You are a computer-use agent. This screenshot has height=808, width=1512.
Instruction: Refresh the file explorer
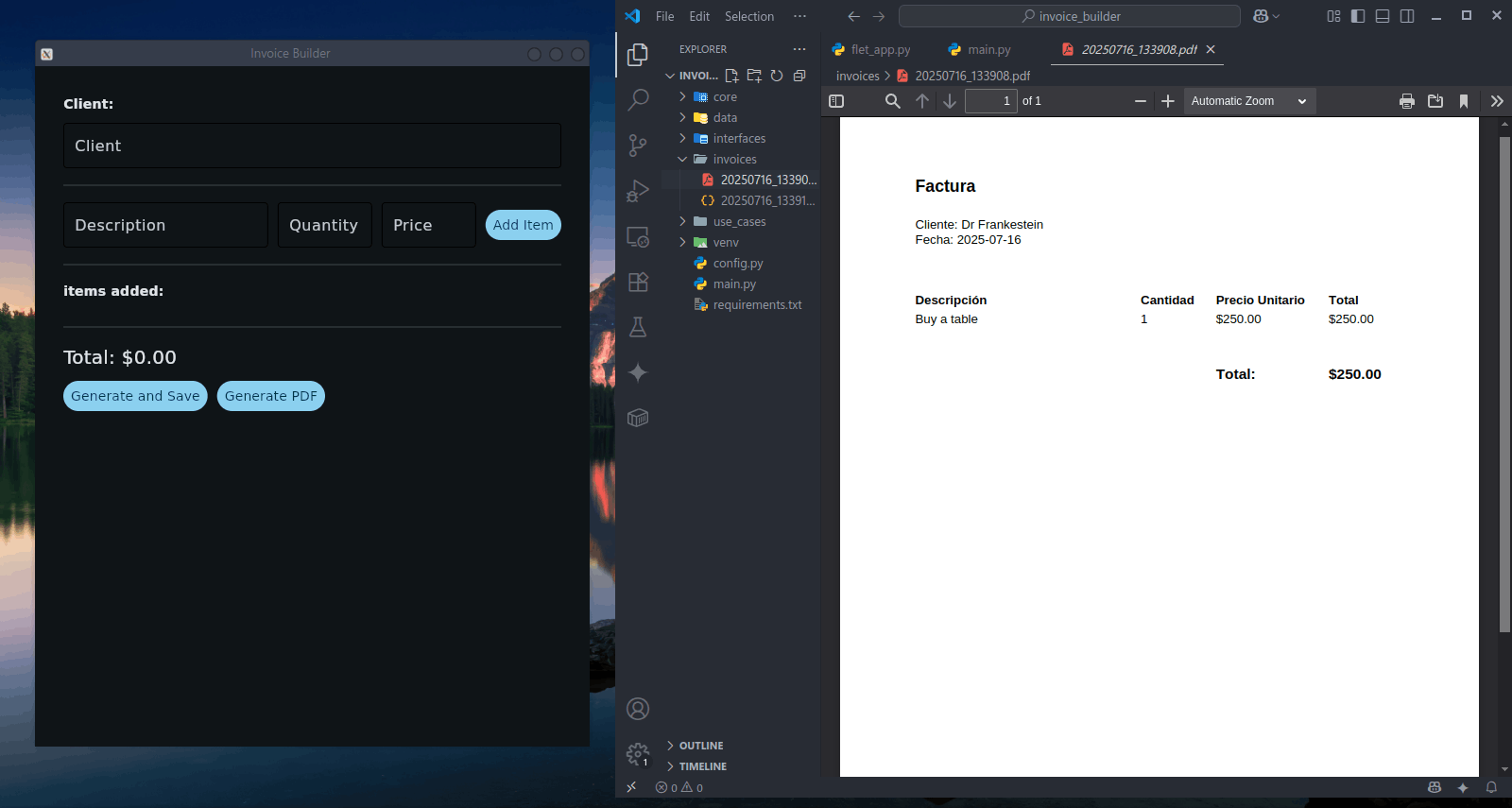(777, 76)
